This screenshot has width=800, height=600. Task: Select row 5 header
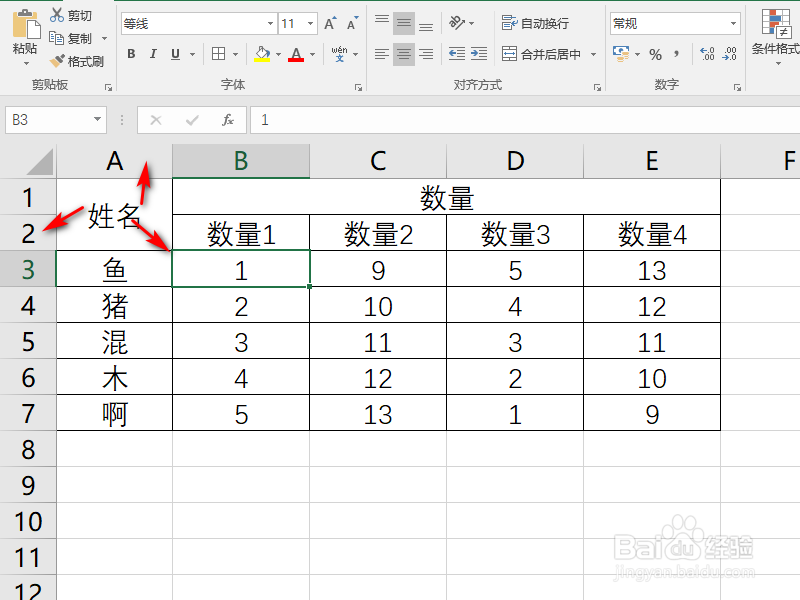(x=28, y=341)
